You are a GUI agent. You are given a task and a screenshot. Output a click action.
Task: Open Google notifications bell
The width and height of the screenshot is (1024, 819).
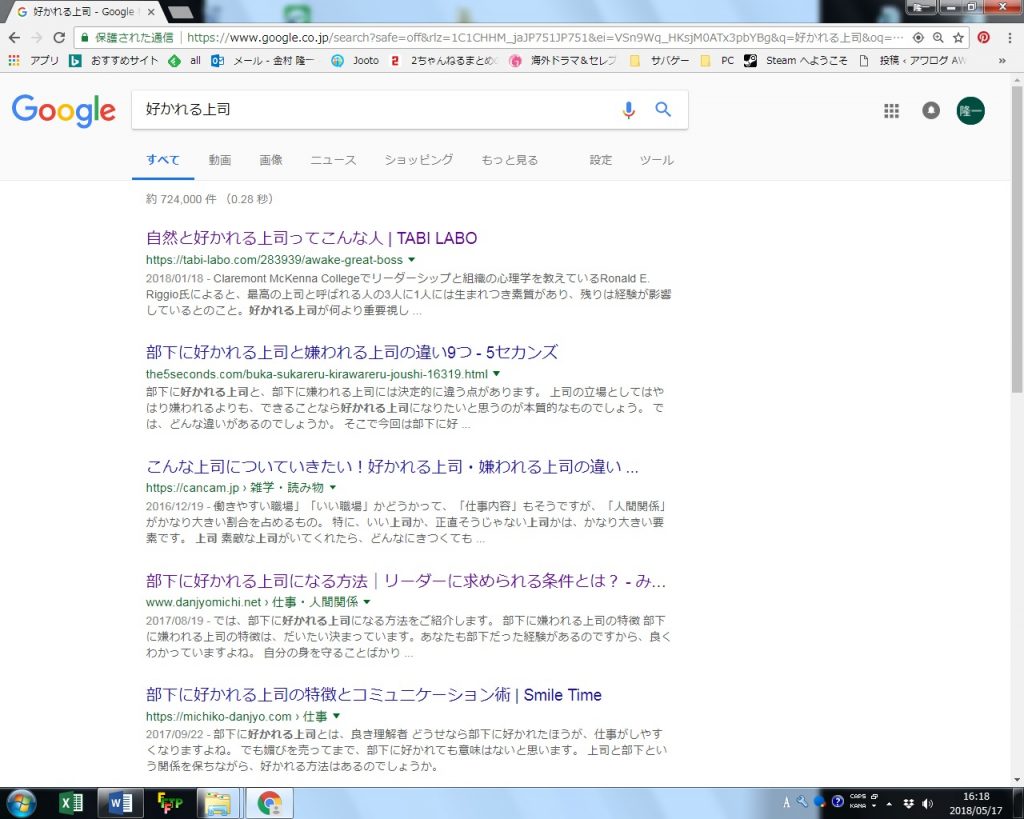[931, 110]
